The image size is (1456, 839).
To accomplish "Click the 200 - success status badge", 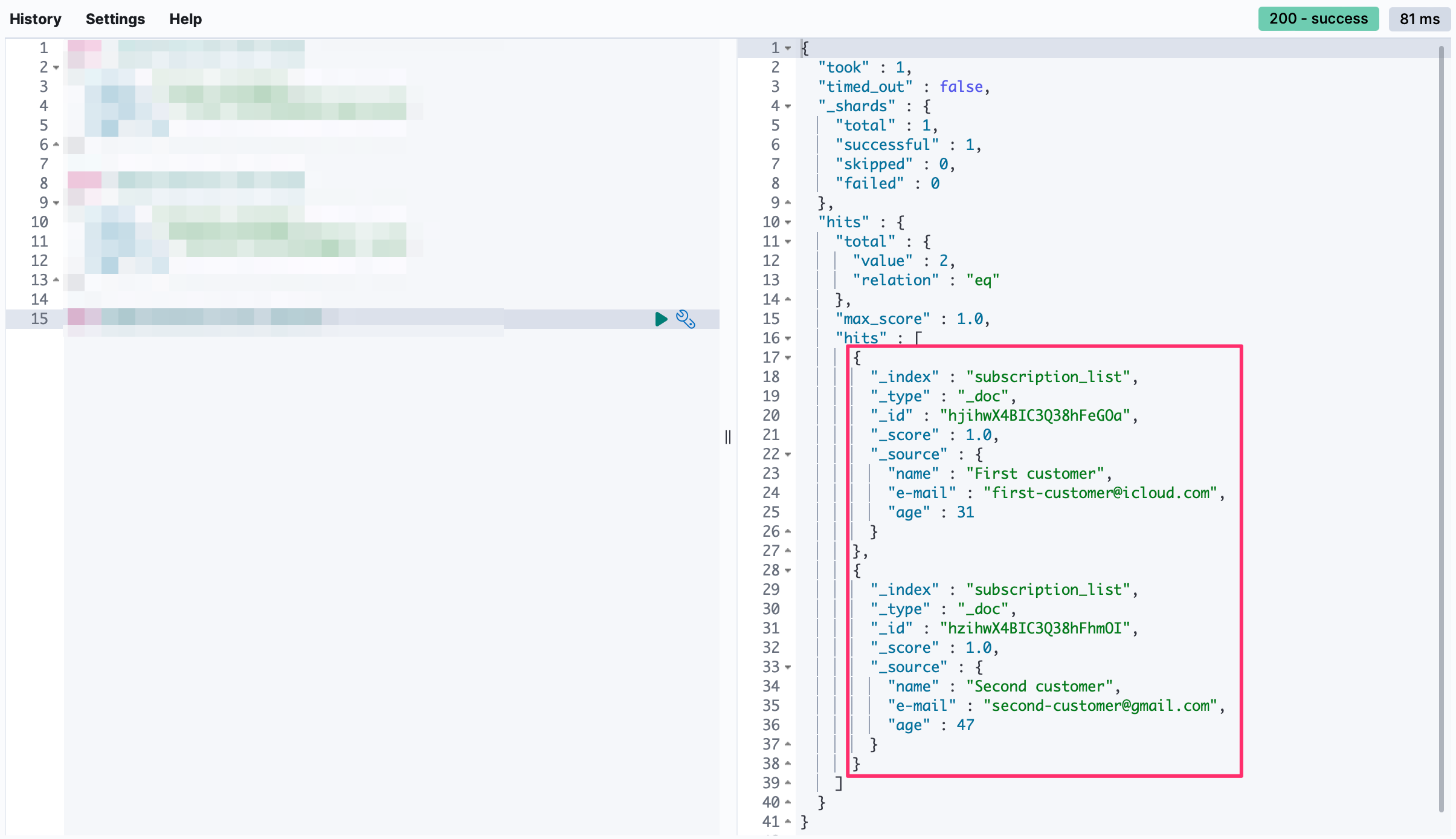I will (1318, 19).
